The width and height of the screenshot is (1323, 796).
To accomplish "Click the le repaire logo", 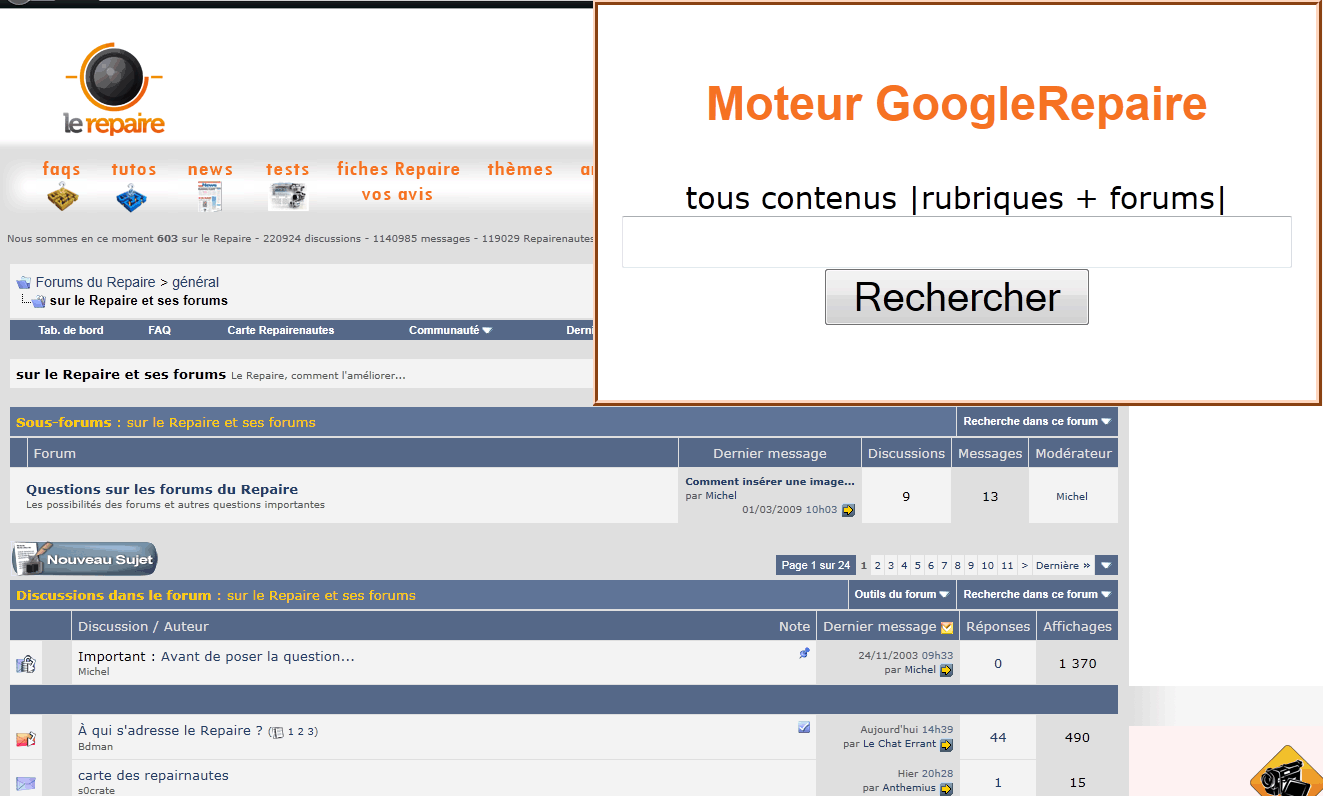I will pyautogui.click(x=114, y=90).
